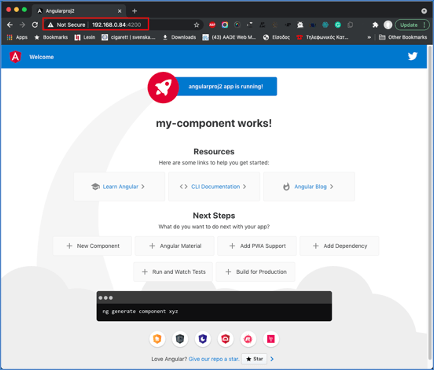Click the ng generate component xyz terminal text
This screenshot has width=434, height=370.
point(140,311)
